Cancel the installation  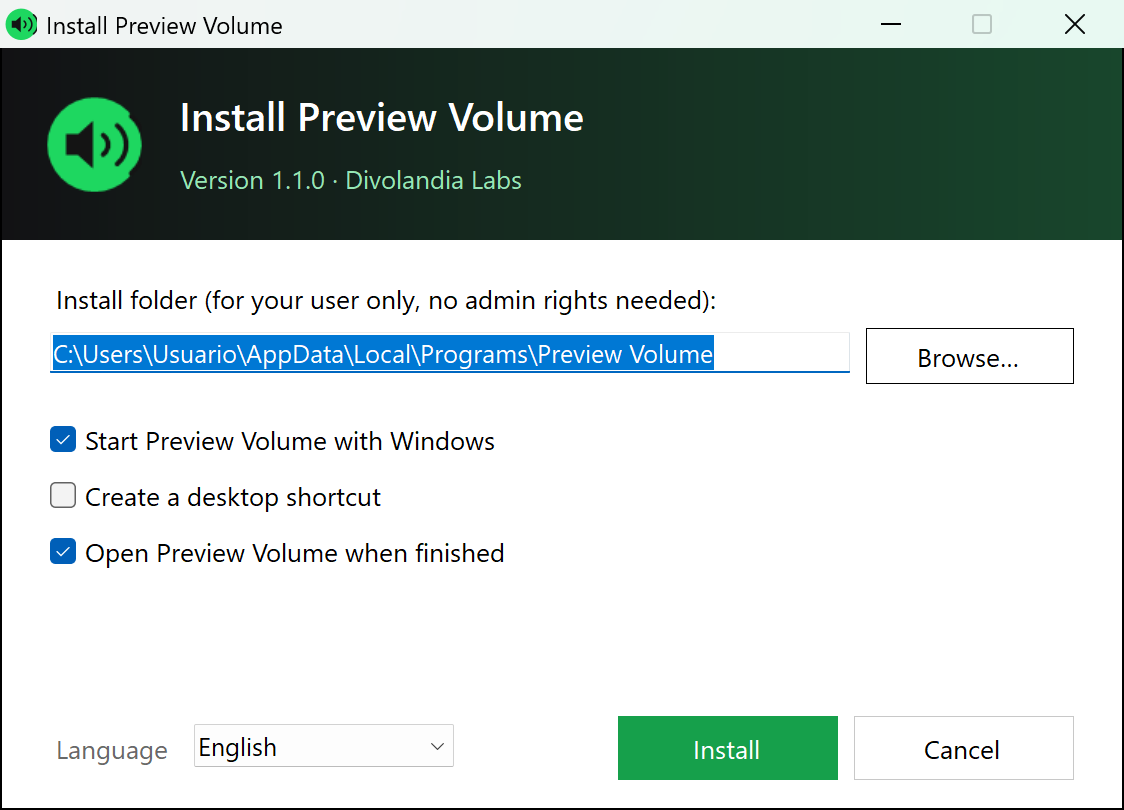pyautogui.click(x=963, y=748)
